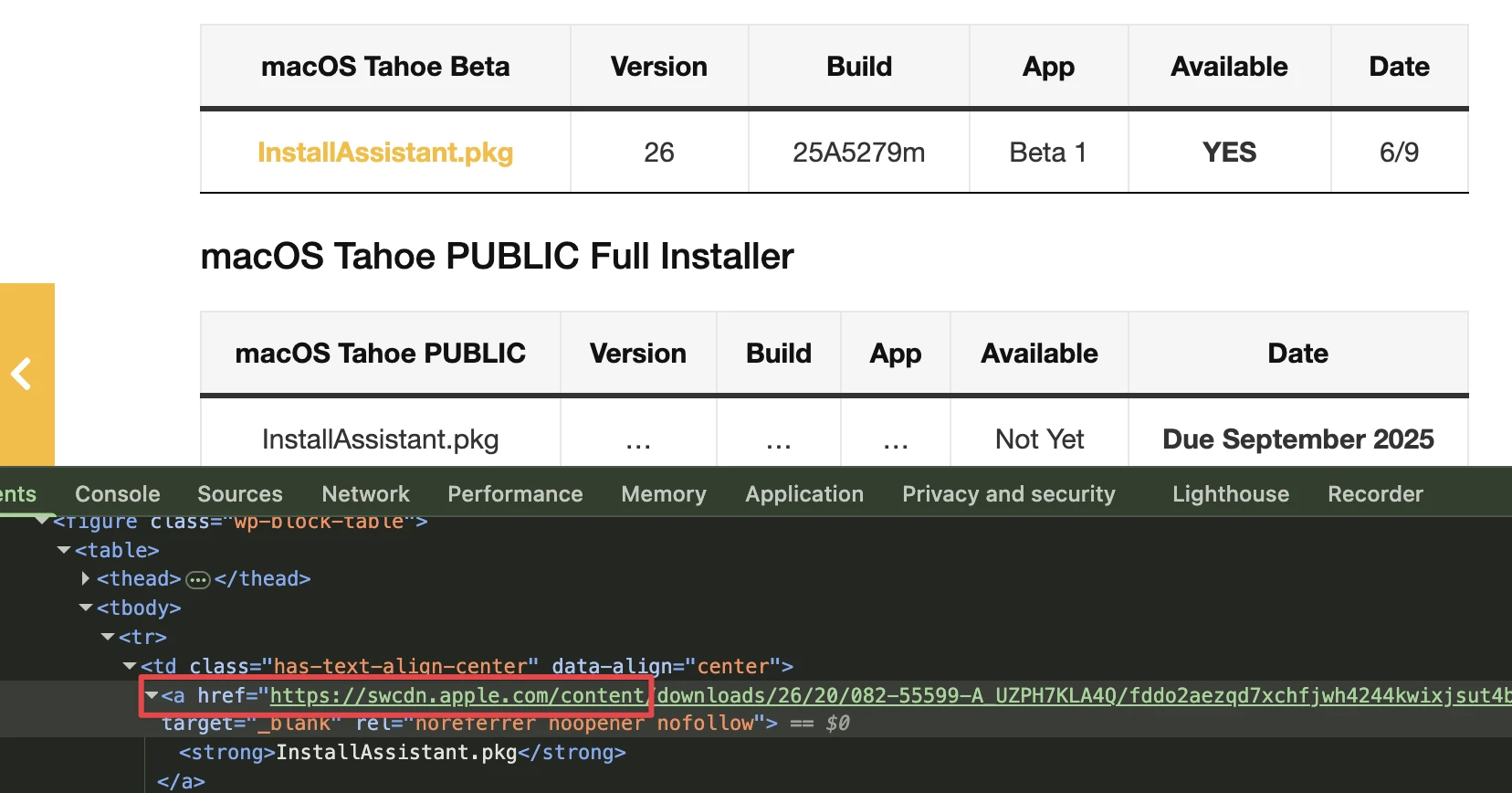Click the 6/9 date cell

click(x=1399, y=152)
